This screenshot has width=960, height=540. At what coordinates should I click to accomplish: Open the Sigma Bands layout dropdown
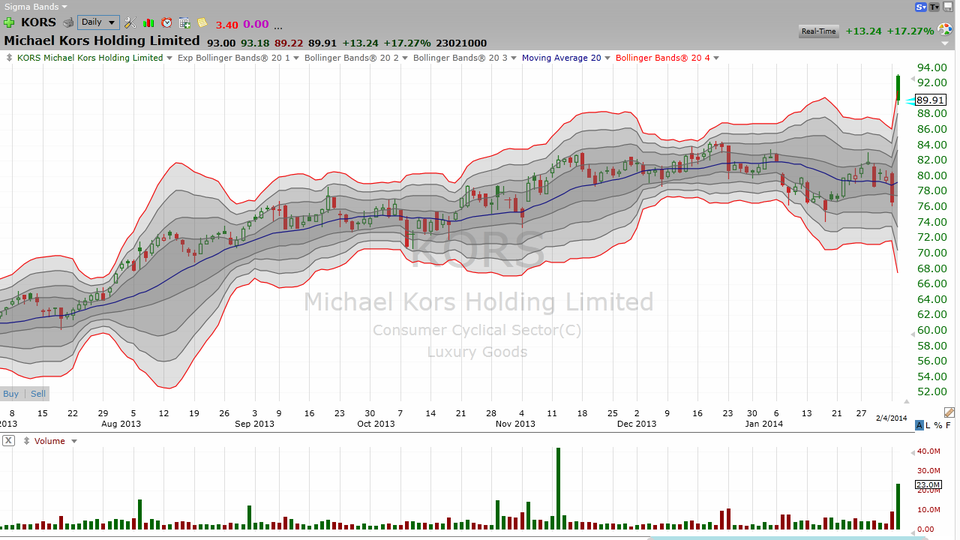point(36,7)
